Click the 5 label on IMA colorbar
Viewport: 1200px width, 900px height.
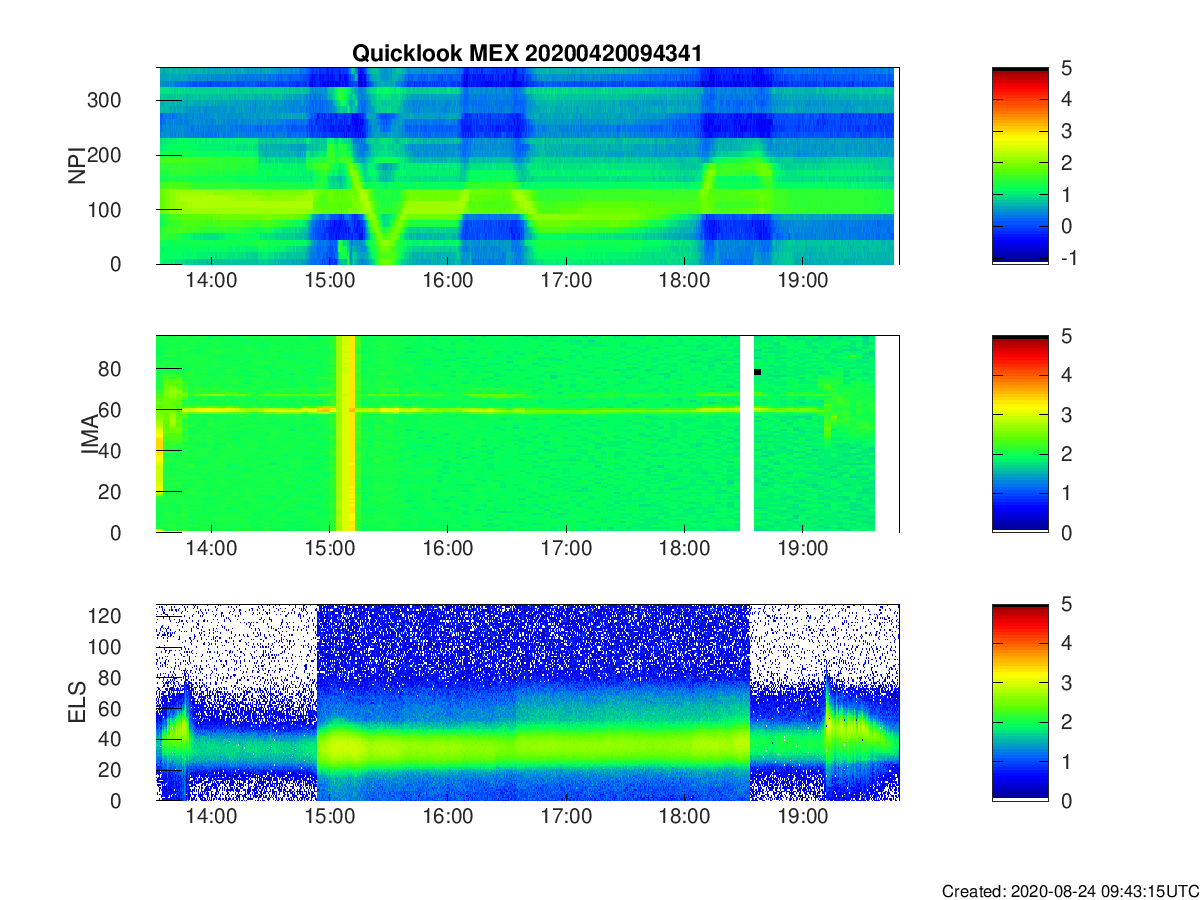[1066, 336]
